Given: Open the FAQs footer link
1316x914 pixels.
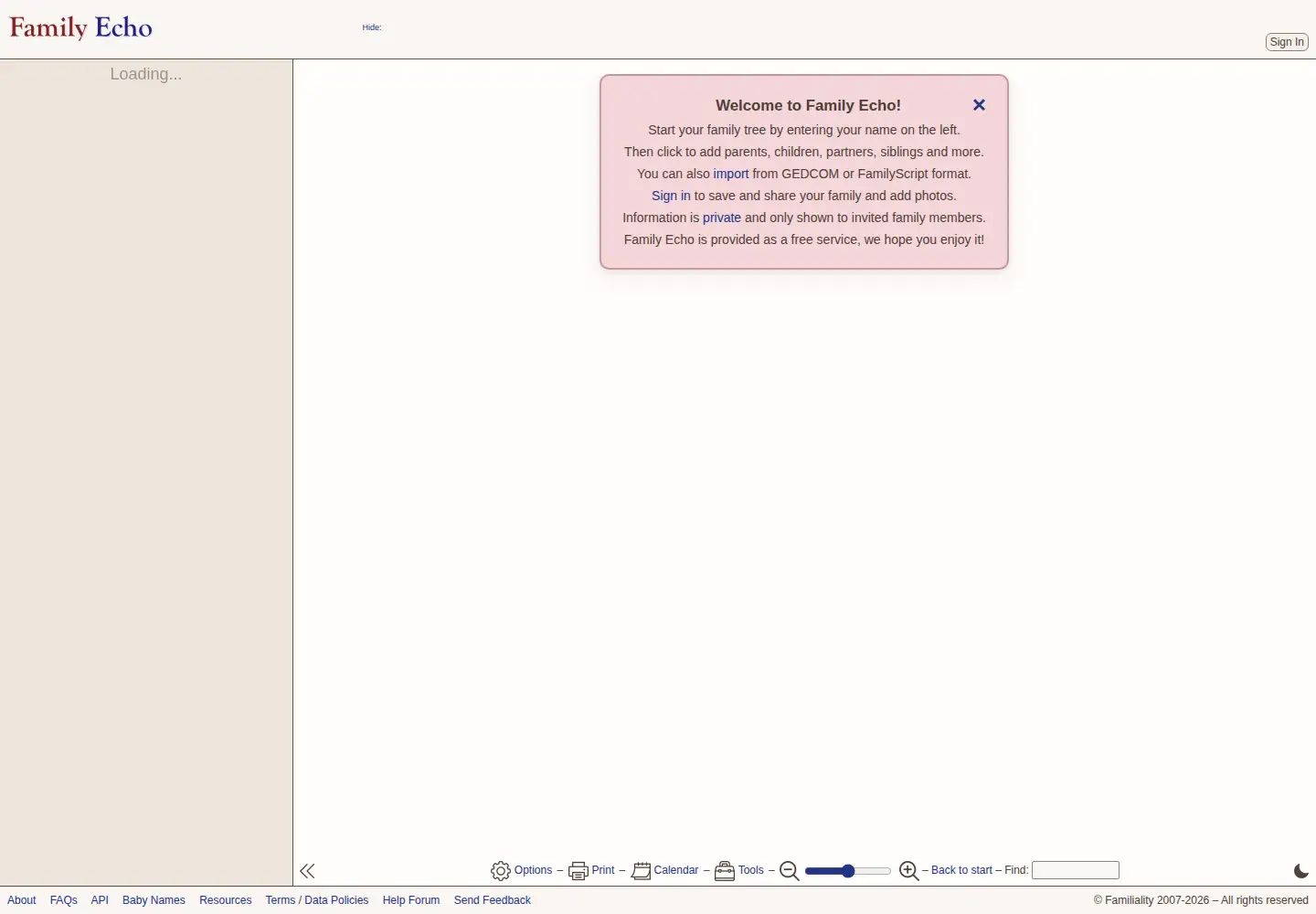Looking at the screenshot, I should click(x=64, y=900).
